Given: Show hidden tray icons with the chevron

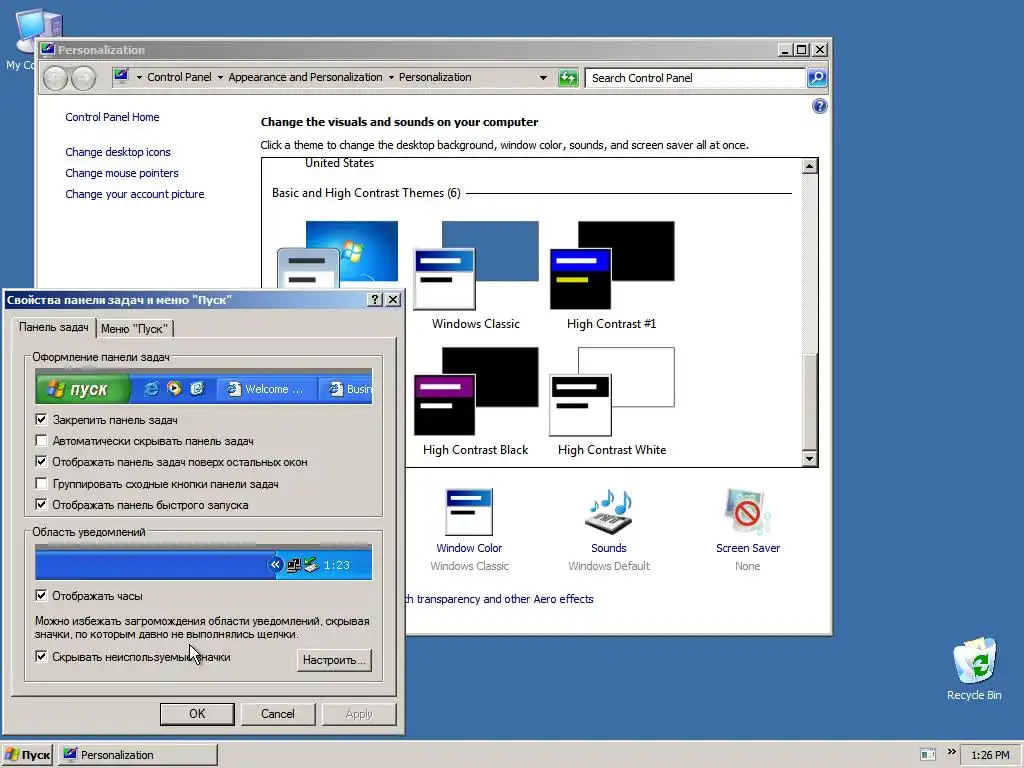Looking at the screenshot, I should click(x=952, y=752).
